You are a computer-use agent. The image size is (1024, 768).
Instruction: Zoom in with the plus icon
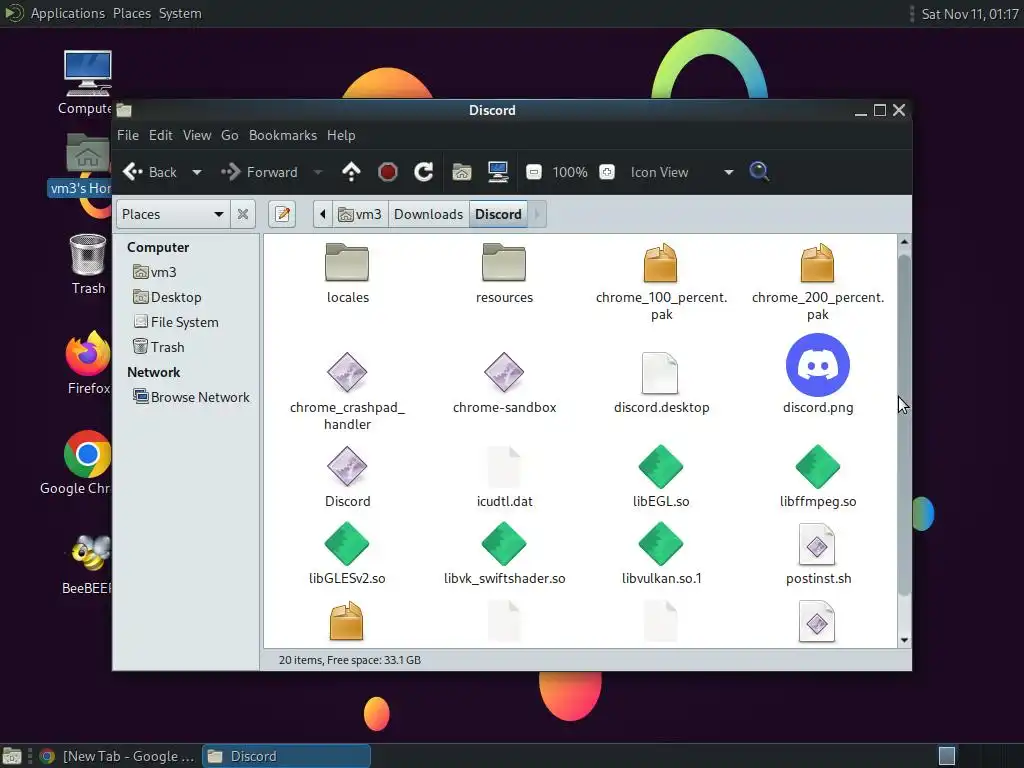tap(607, 172)
